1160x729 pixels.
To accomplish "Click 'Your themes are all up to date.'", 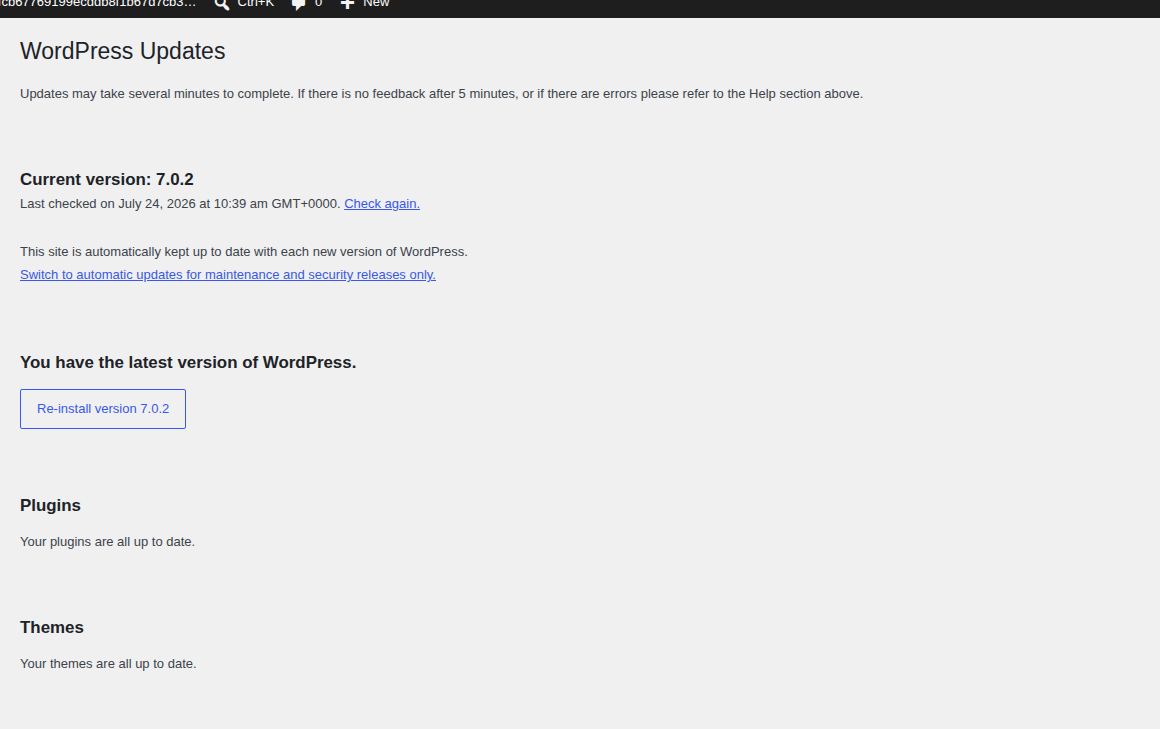I will (108, 664).
